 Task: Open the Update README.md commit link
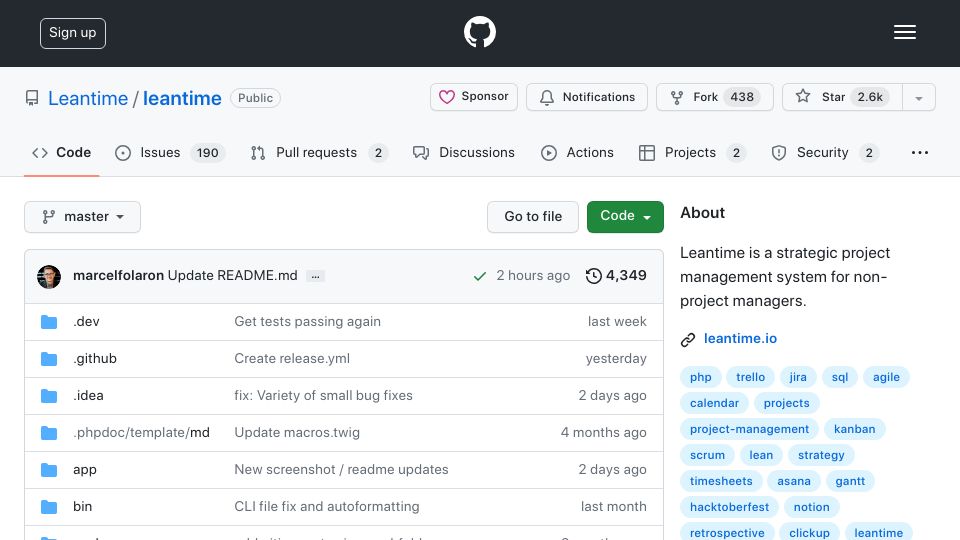click(233, 276)
